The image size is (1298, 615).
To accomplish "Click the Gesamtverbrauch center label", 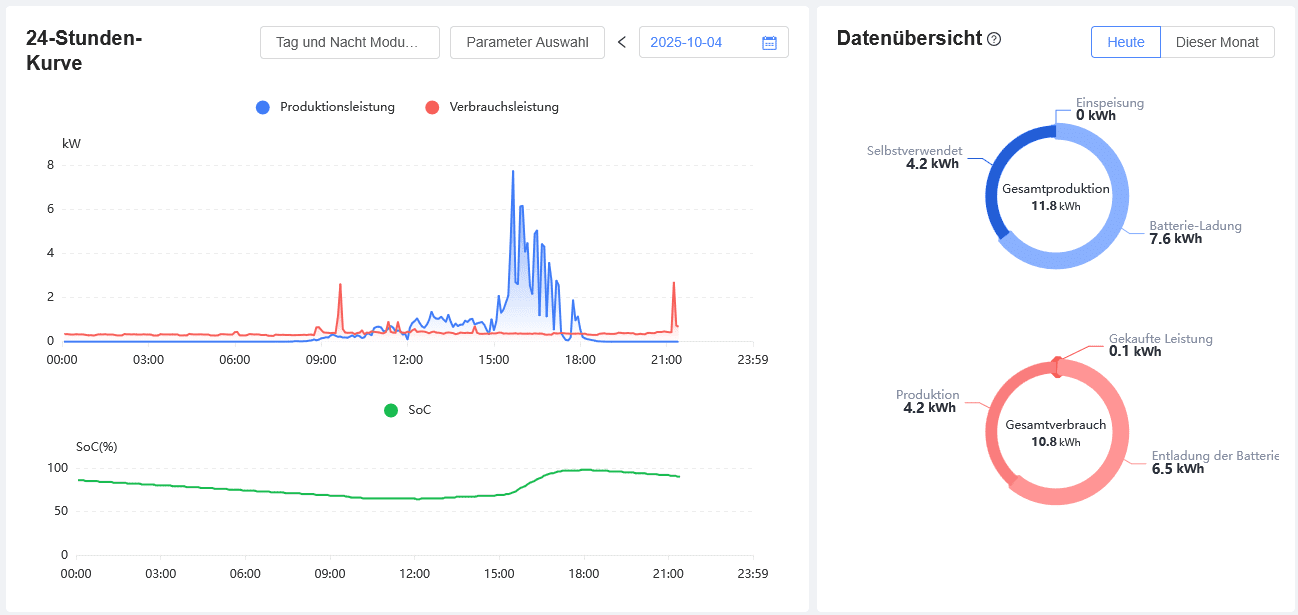I will pyautogui.click(x=1056, y=425).
